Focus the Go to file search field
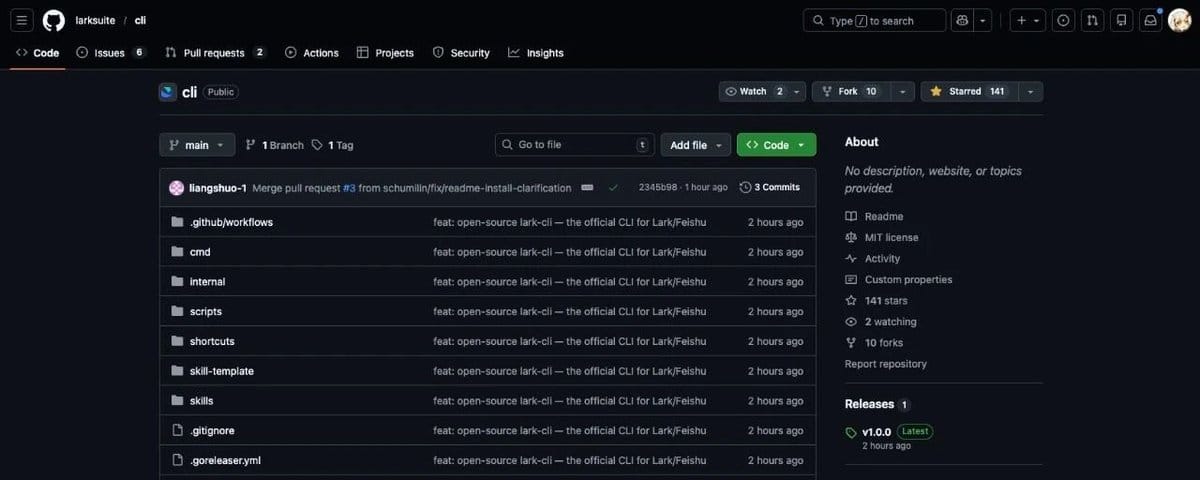1200x480 pixels. pos(575,145)
